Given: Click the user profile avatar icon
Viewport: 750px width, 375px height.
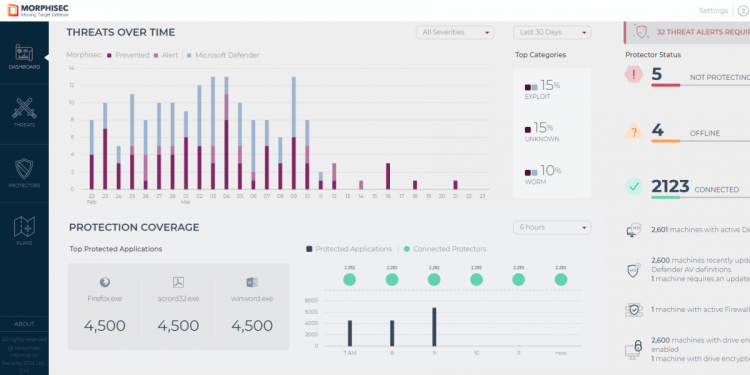Looking at the screenshot, I should (743, 11).
